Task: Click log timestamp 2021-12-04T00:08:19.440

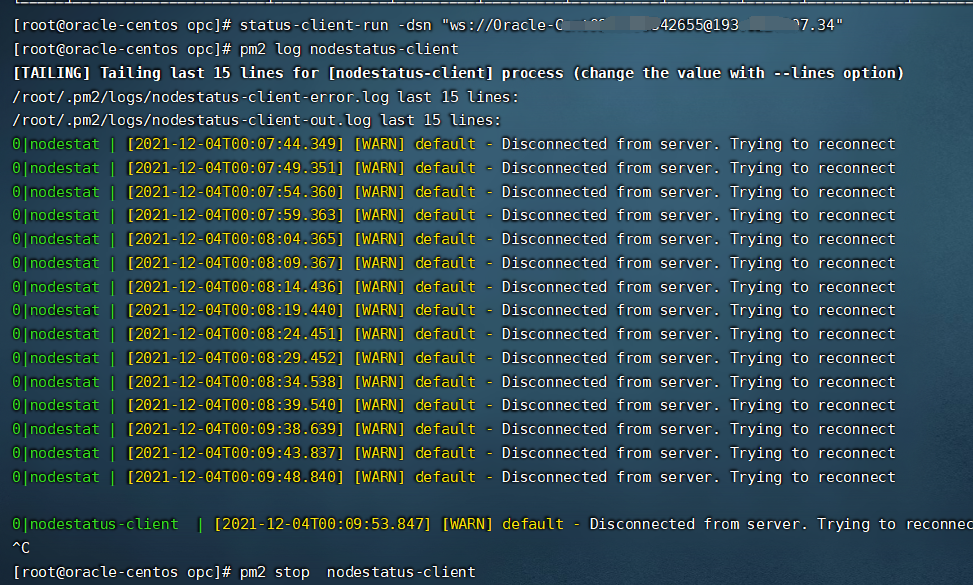Action: coord(235,310)
